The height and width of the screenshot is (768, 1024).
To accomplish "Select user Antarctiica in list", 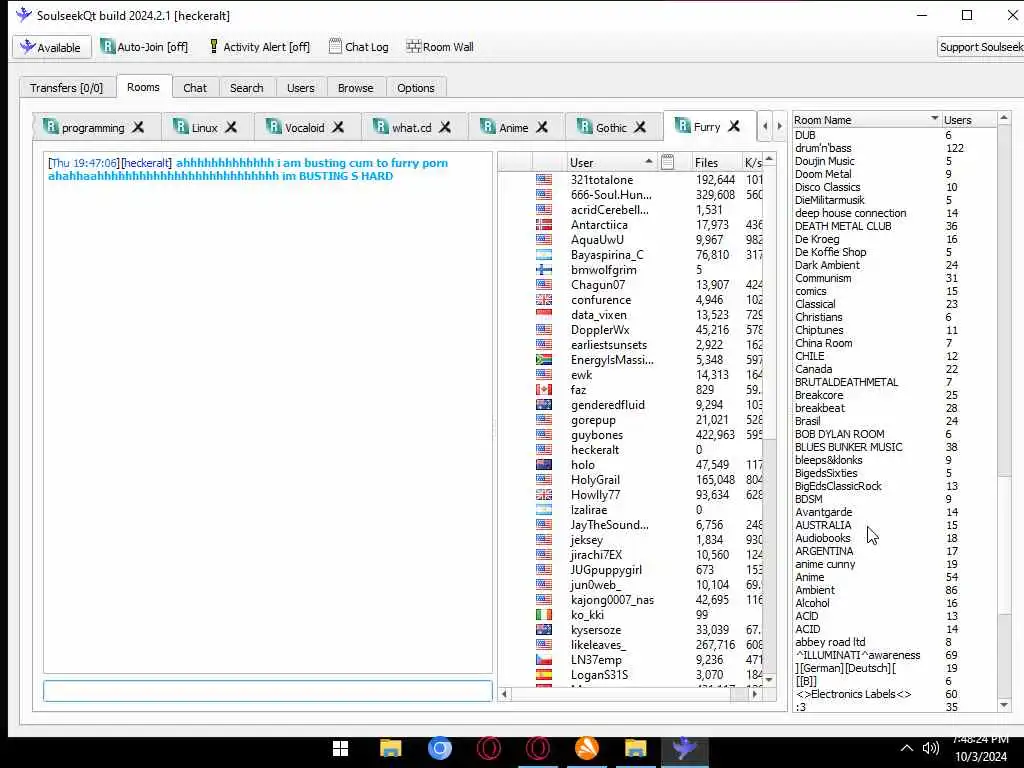I will tap(599, 225).
